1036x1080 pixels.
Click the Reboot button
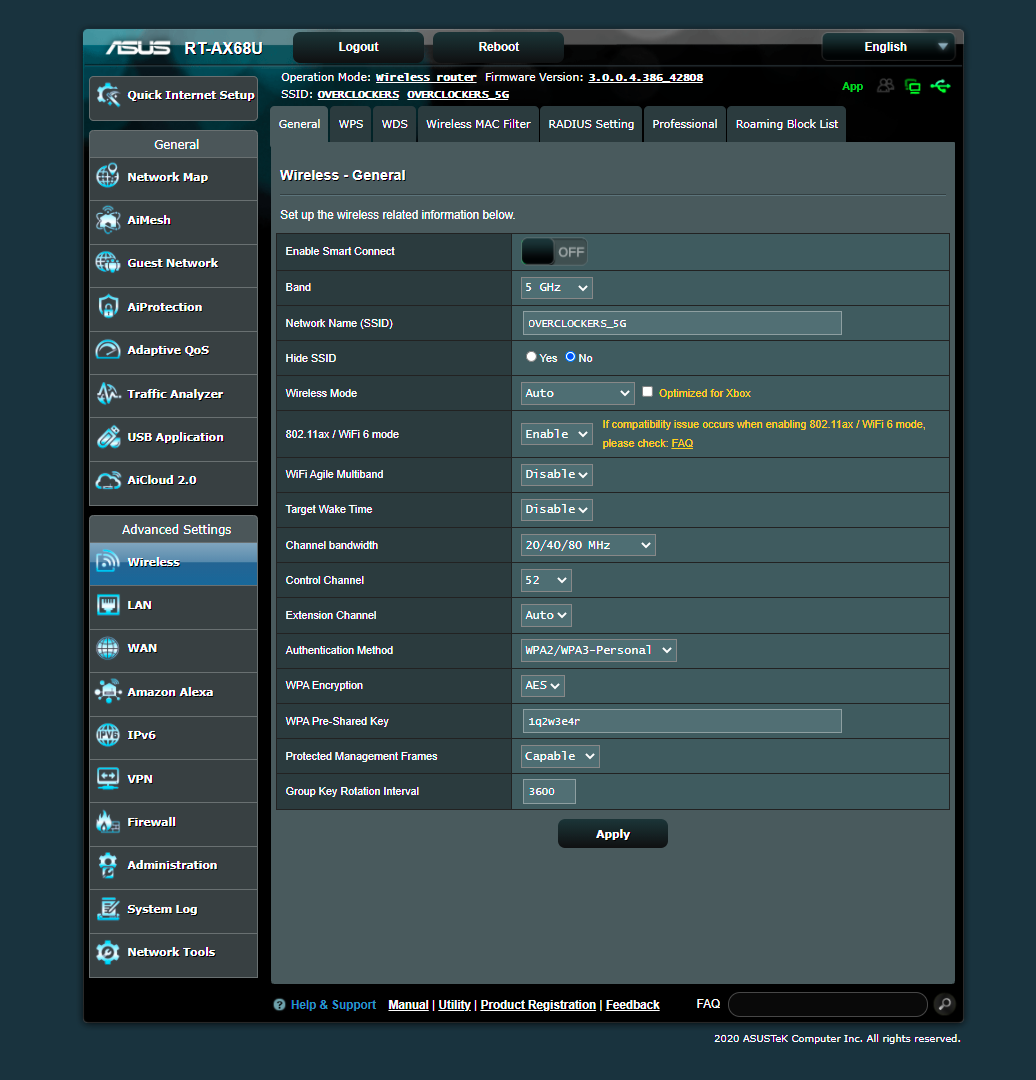click(x=499, y=47)
